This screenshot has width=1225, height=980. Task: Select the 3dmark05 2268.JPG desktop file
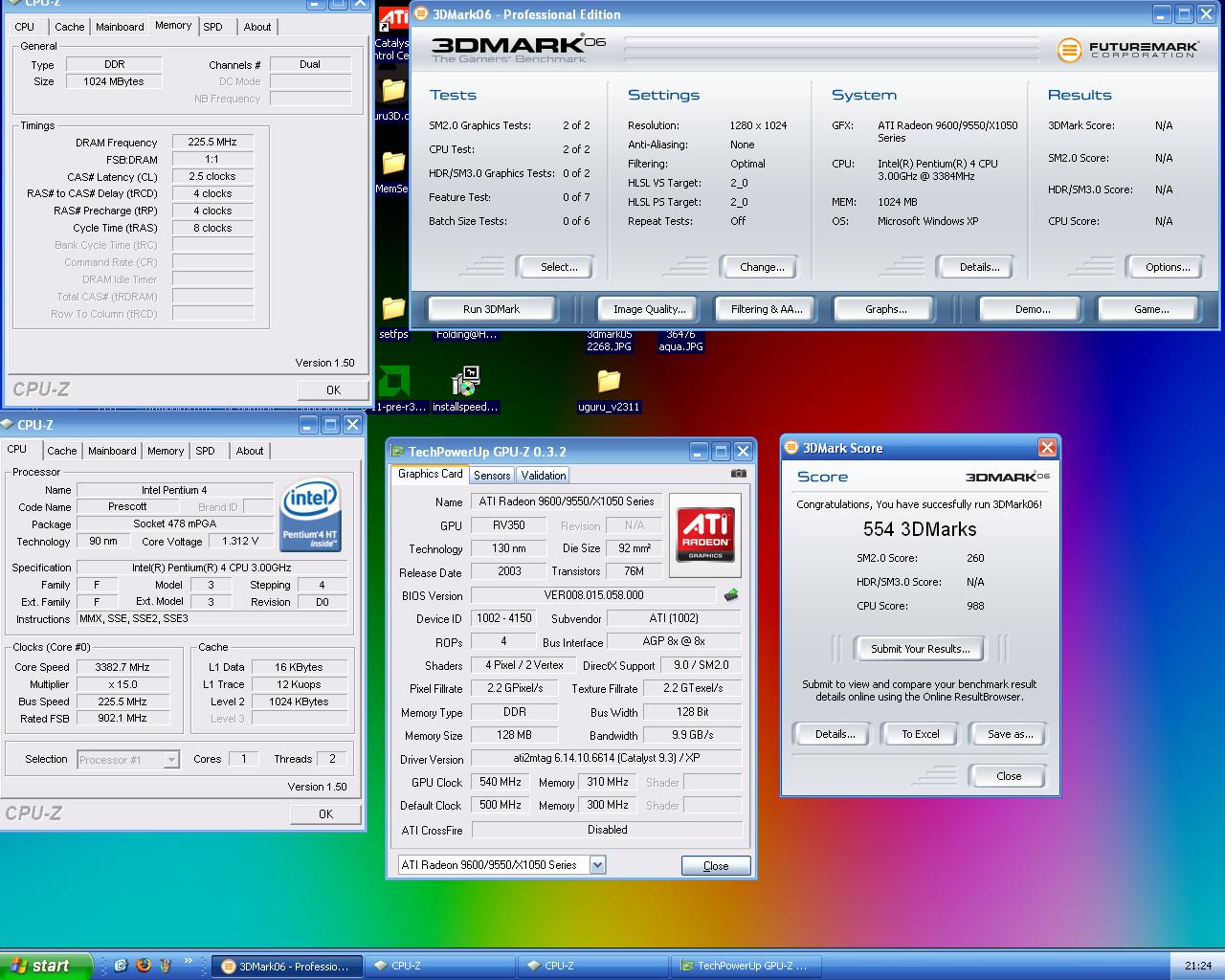[610, 341]
